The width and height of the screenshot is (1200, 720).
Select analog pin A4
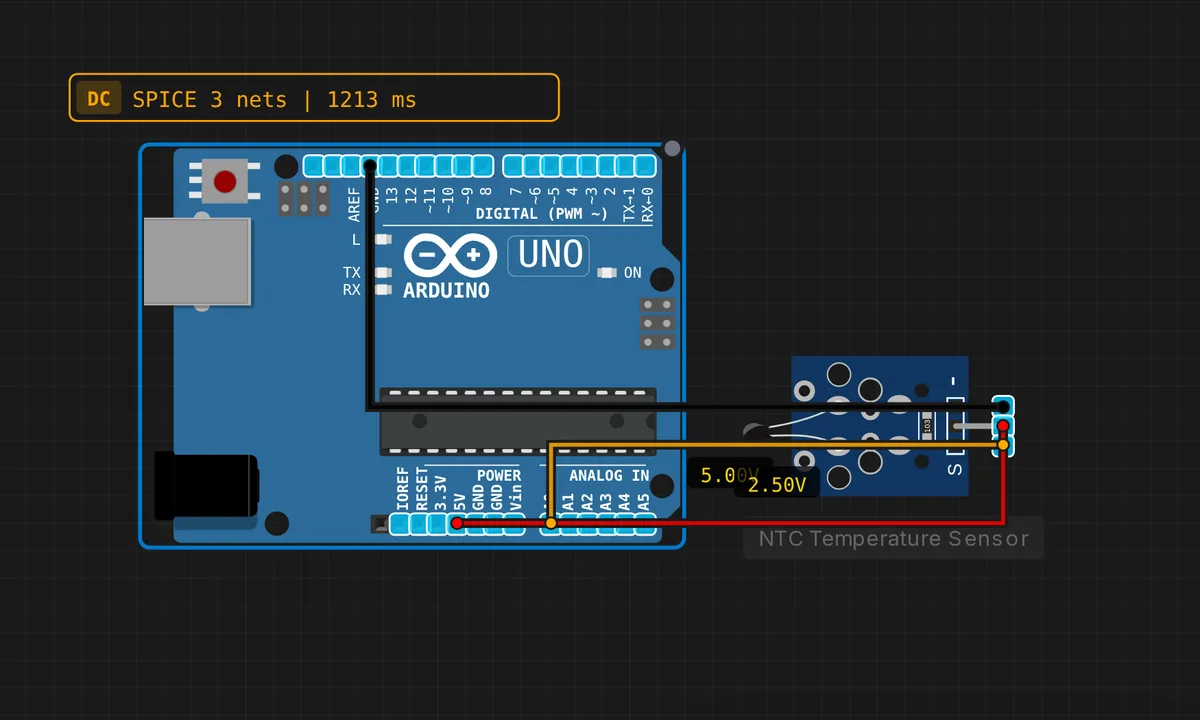pos(627,524)
